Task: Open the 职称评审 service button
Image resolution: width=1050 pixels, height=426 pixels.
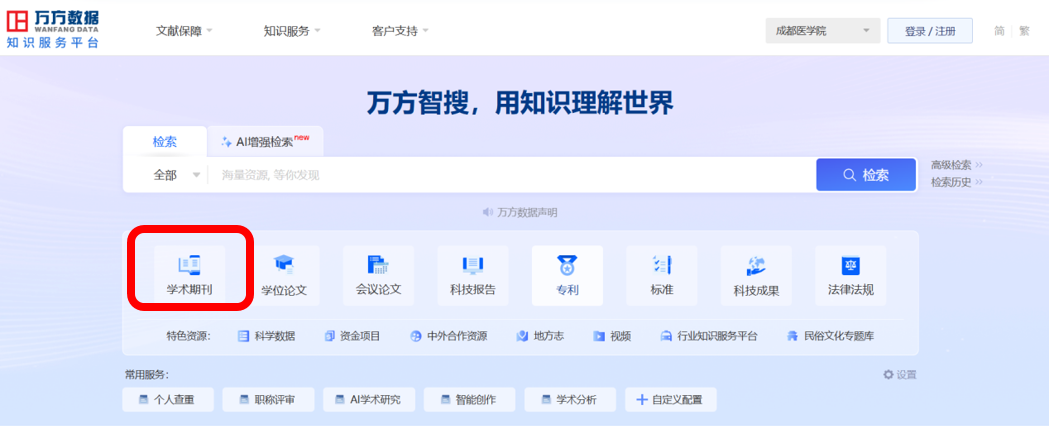Action: coord(269,400)
